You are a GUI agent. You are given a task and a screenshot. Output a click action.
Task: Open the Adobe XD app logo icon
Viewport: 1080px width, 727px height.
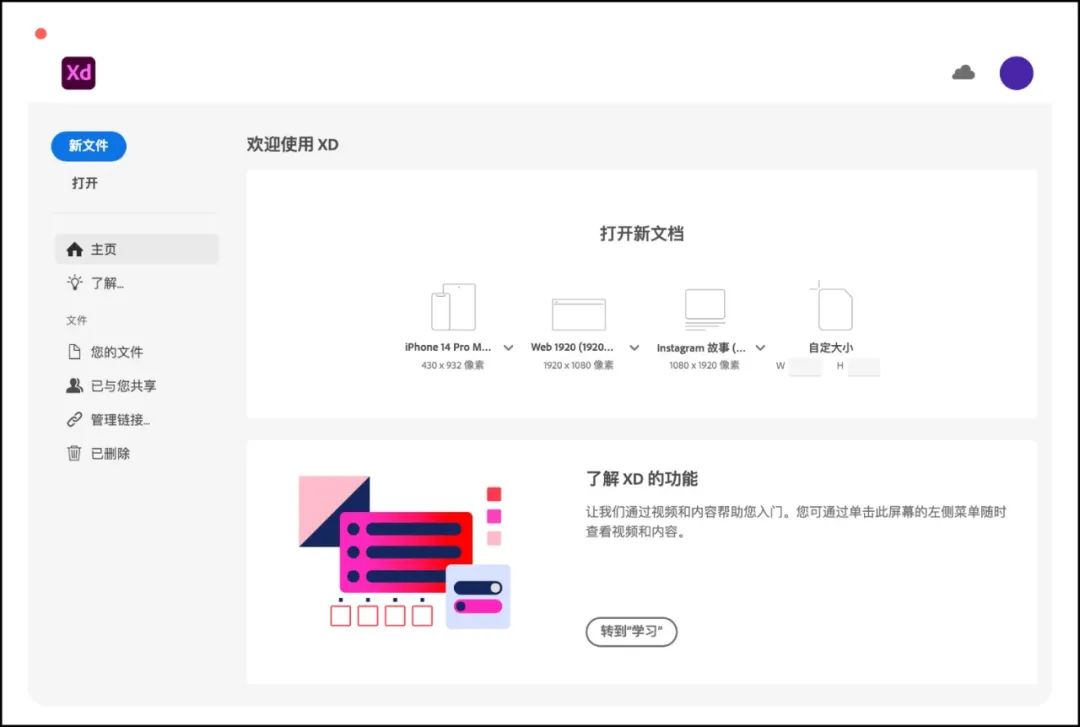[x=78, y=72]
